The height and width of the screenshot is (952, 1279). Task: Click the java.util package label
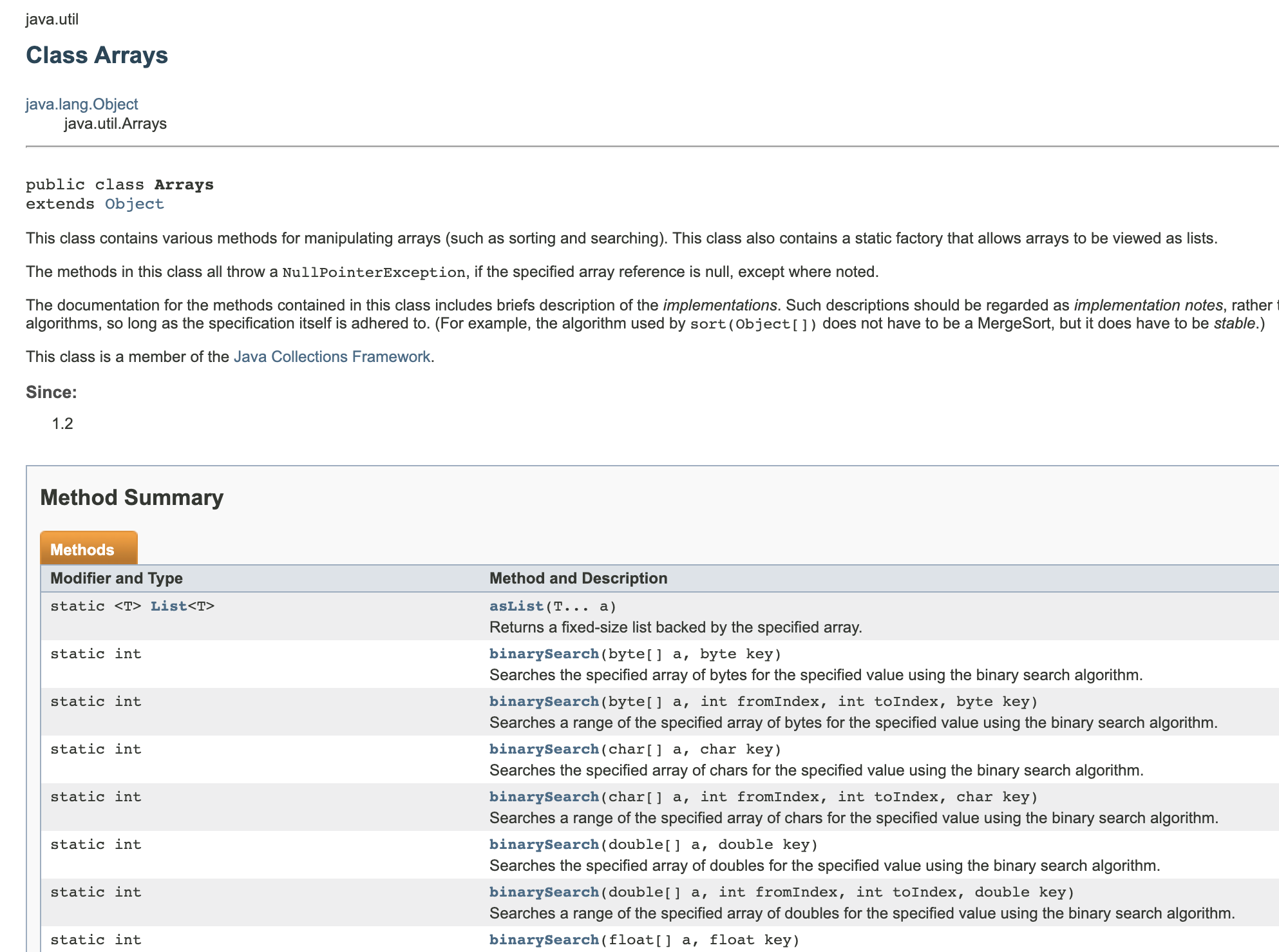pos(52,19)
